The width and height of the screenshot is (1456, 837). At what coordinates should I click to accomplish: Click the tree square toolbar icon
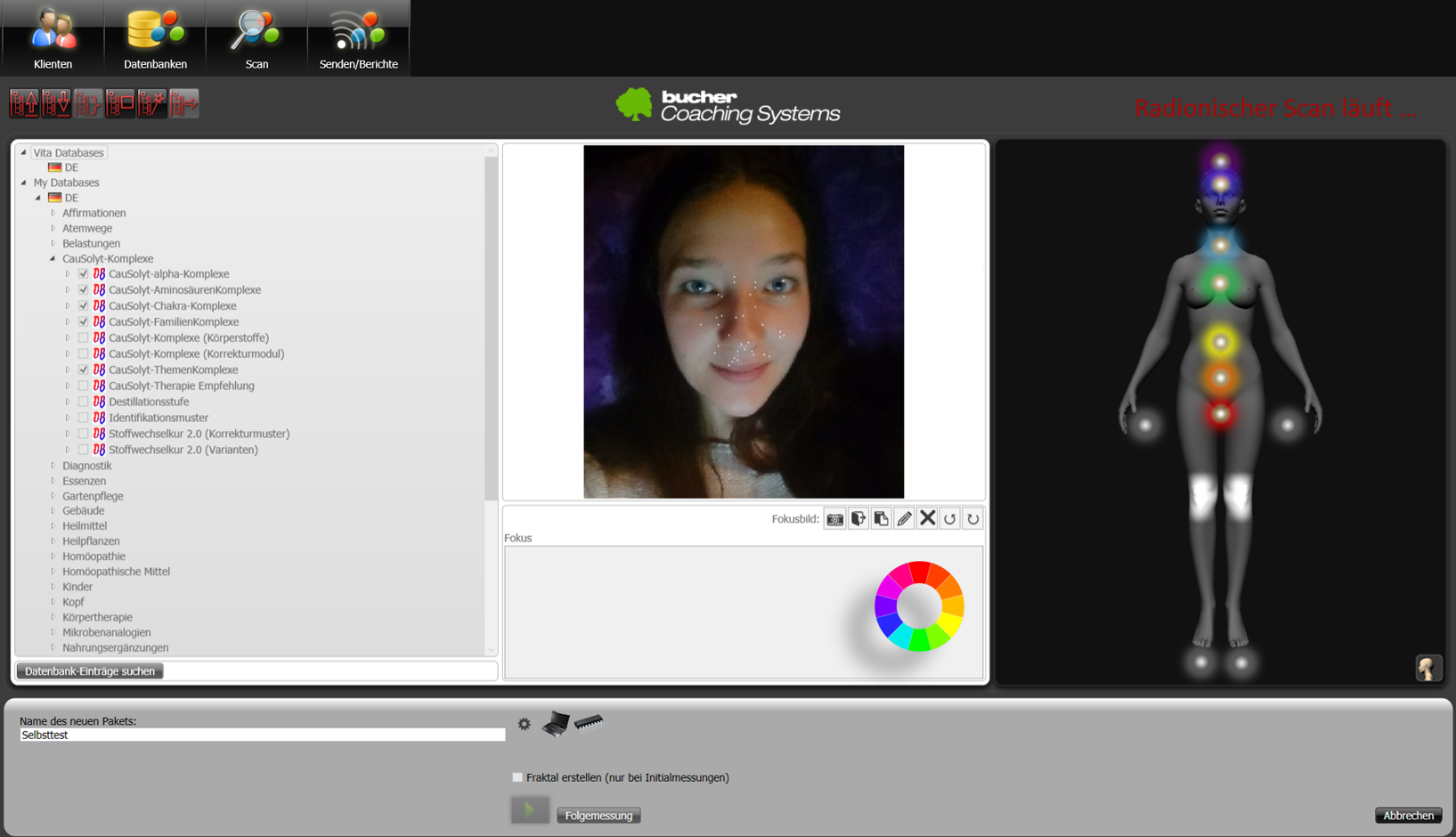tap(120, 103)
